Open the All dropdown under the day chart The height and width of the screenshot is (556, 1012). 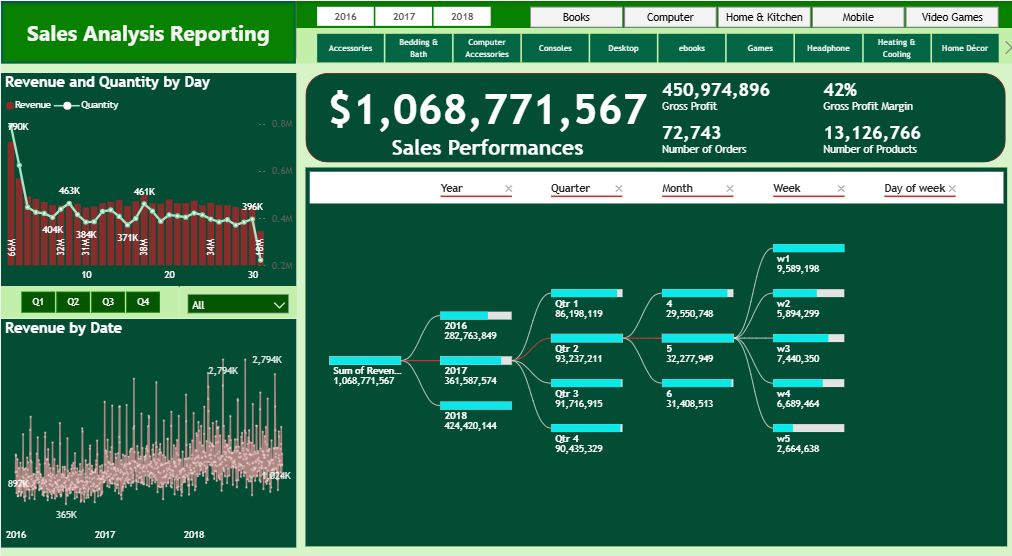tap(238, 304)
